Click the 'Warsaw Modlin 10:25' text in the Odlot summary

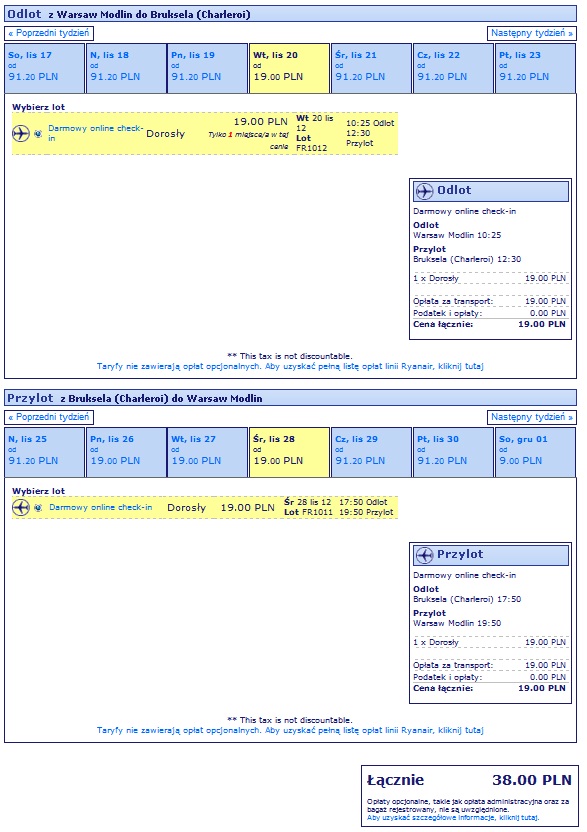[457, 235]
